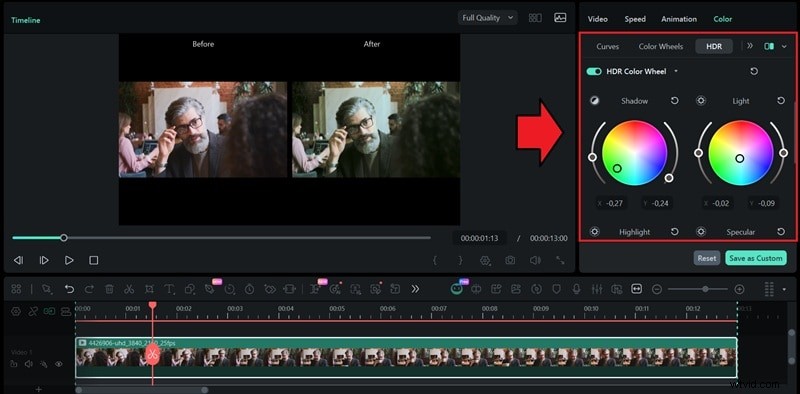Show video scopes with the waveform icon
The width and height of the screenshot is (800, 394).
point(560,18)
